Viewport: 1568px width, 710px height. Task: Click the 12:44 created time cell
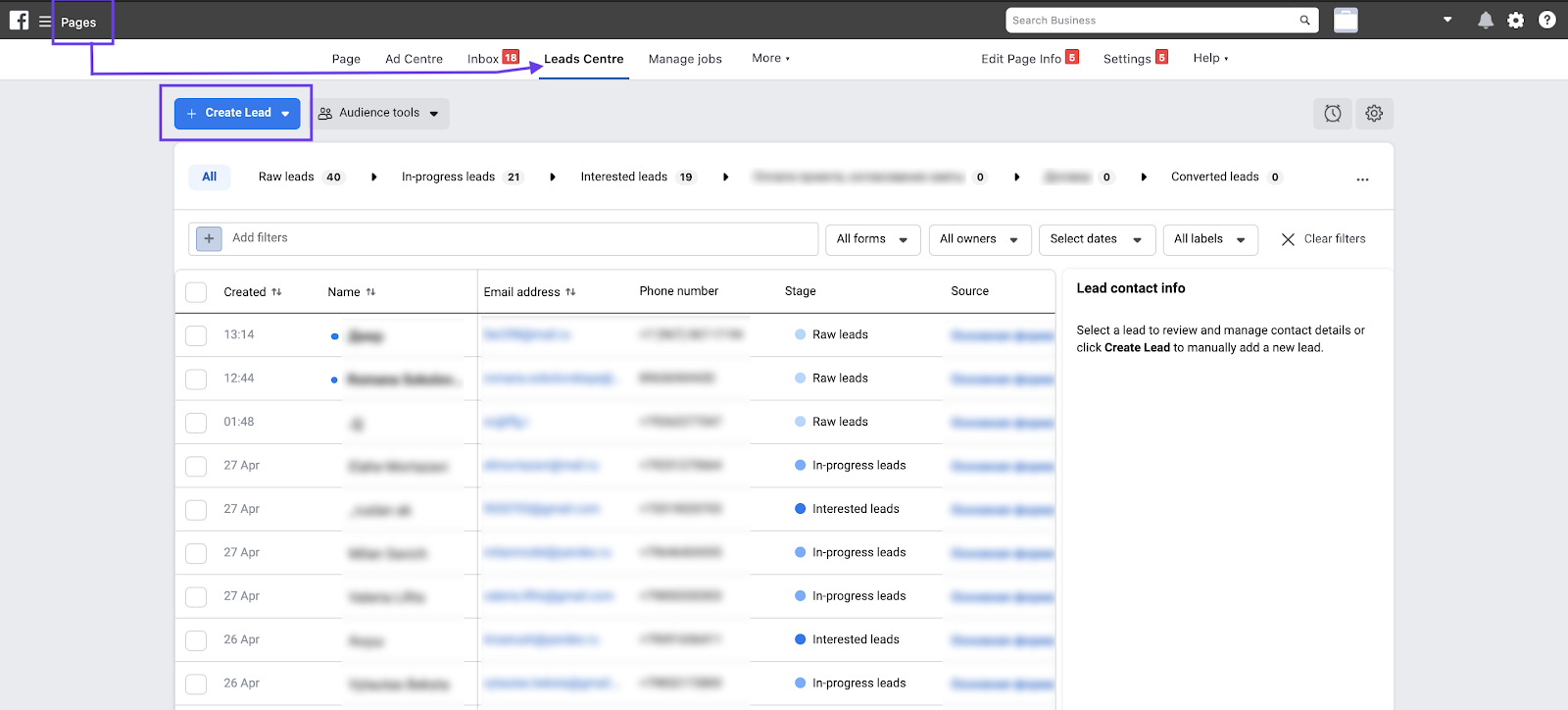pos(239,379)
